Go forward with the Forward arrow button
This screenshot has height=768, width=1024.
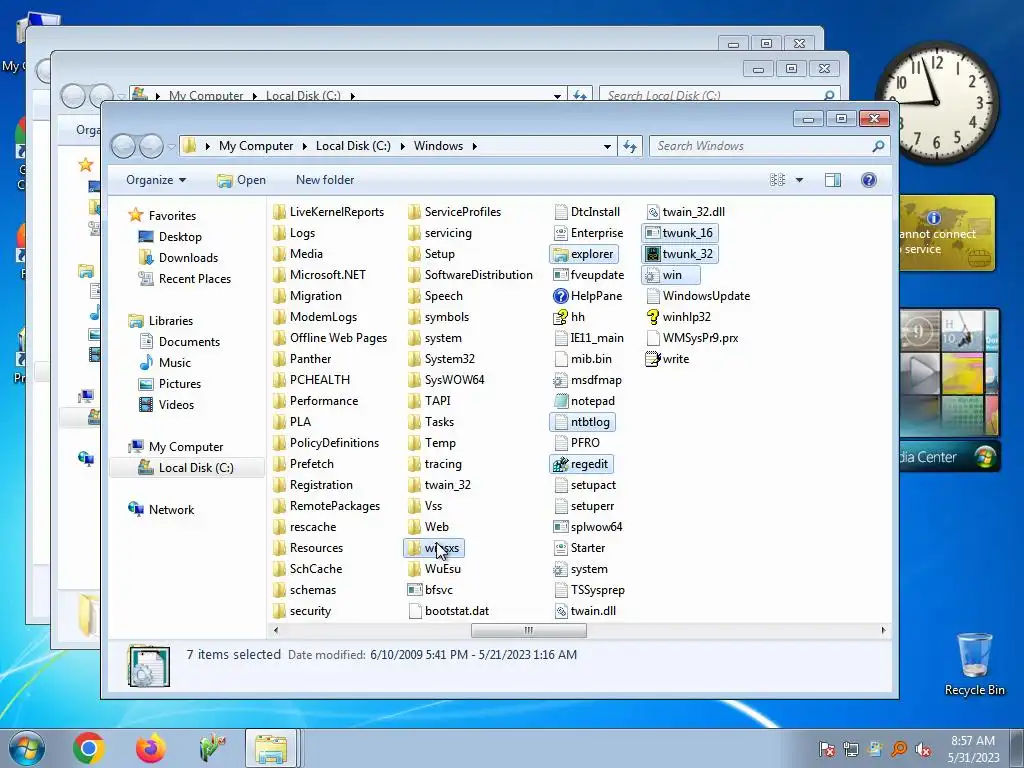(151, 146)
